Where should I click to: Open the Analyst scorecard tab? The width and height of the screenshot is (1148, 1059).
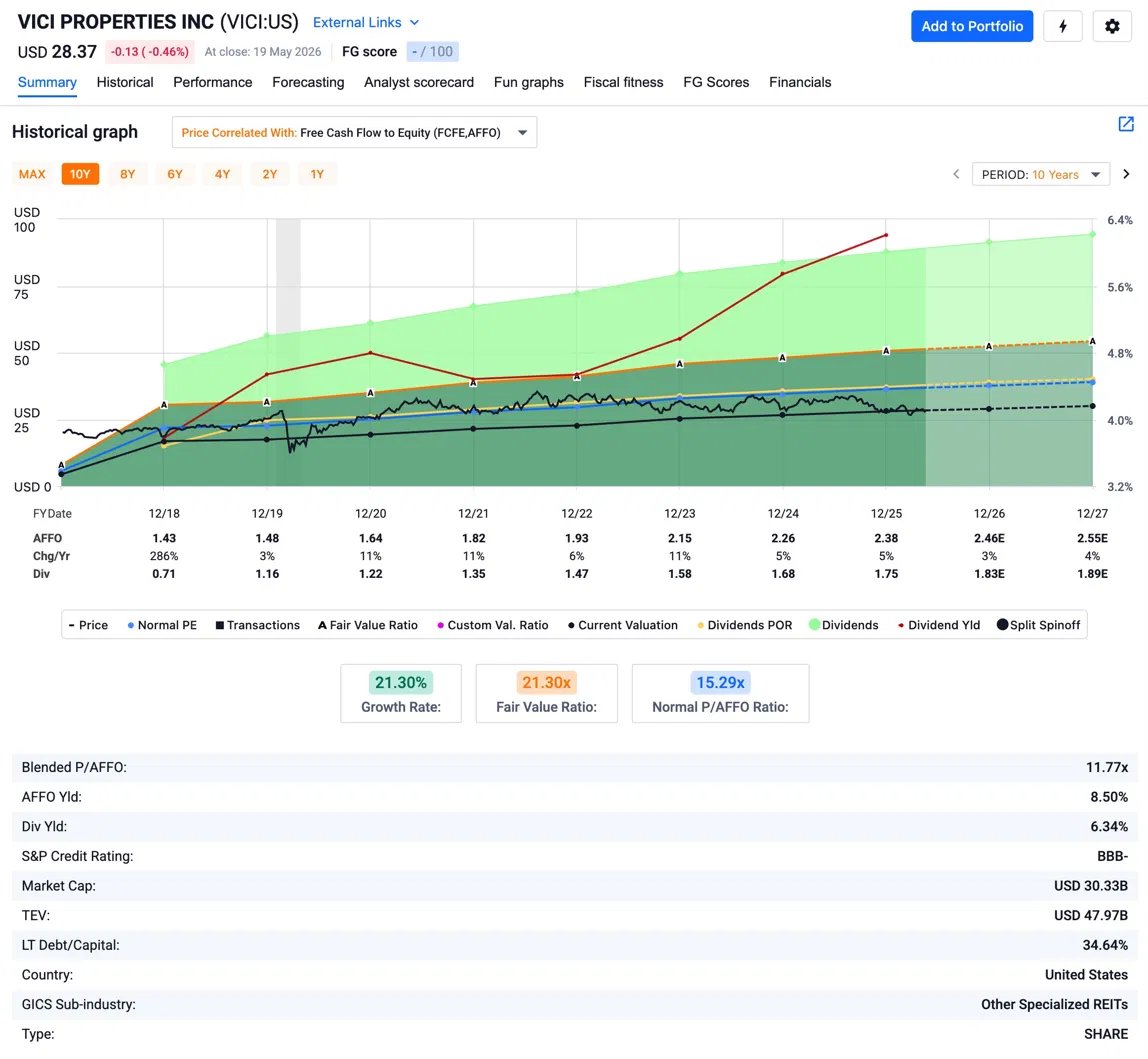(x=419, y=82)
